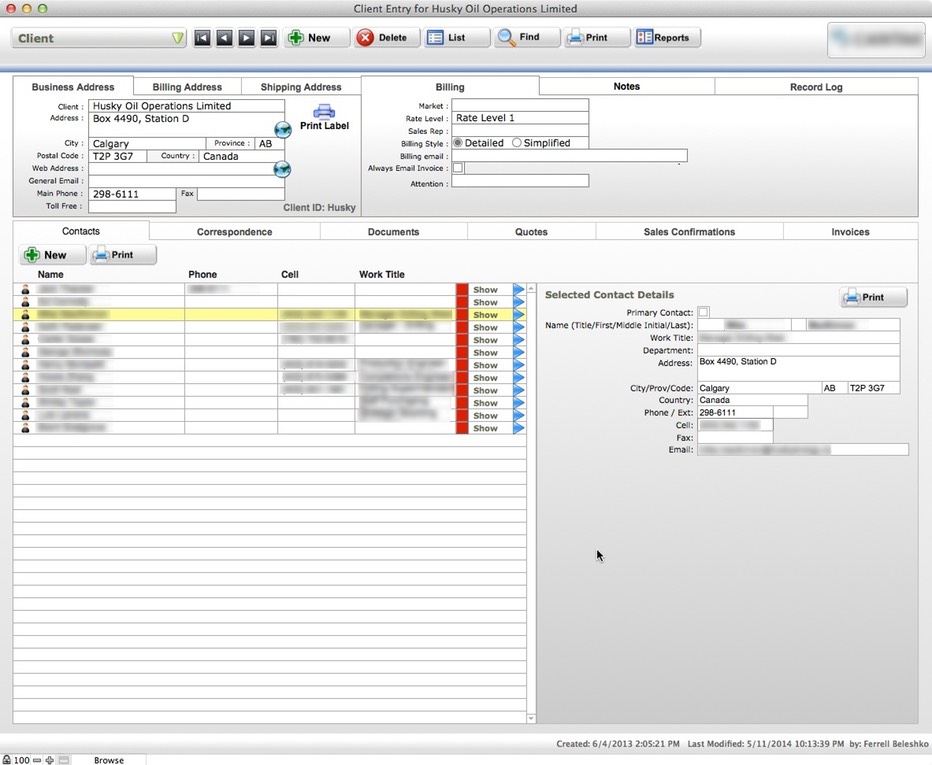Click the zoom out icon in status bar
The width and height of the screenshot is (932, 765).
tap(37, 760)
